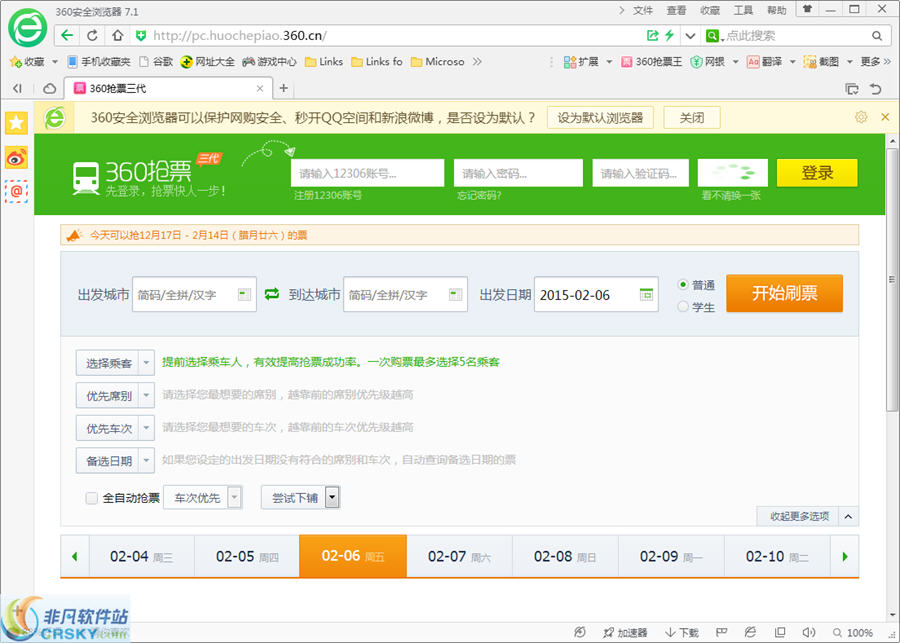Open the 下载 downloads in status bar

[x=681, y=632]
